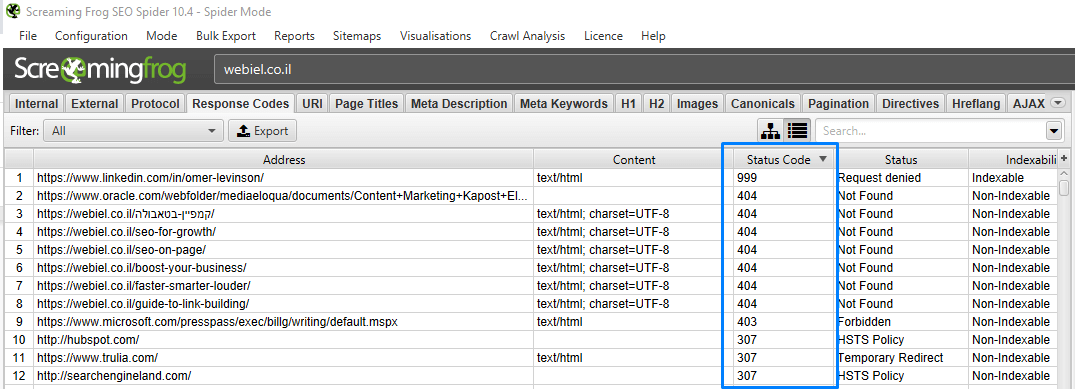Switch to the Meta Description tab
This screenshot has width=1075, height=389.
tap(459, 104)
